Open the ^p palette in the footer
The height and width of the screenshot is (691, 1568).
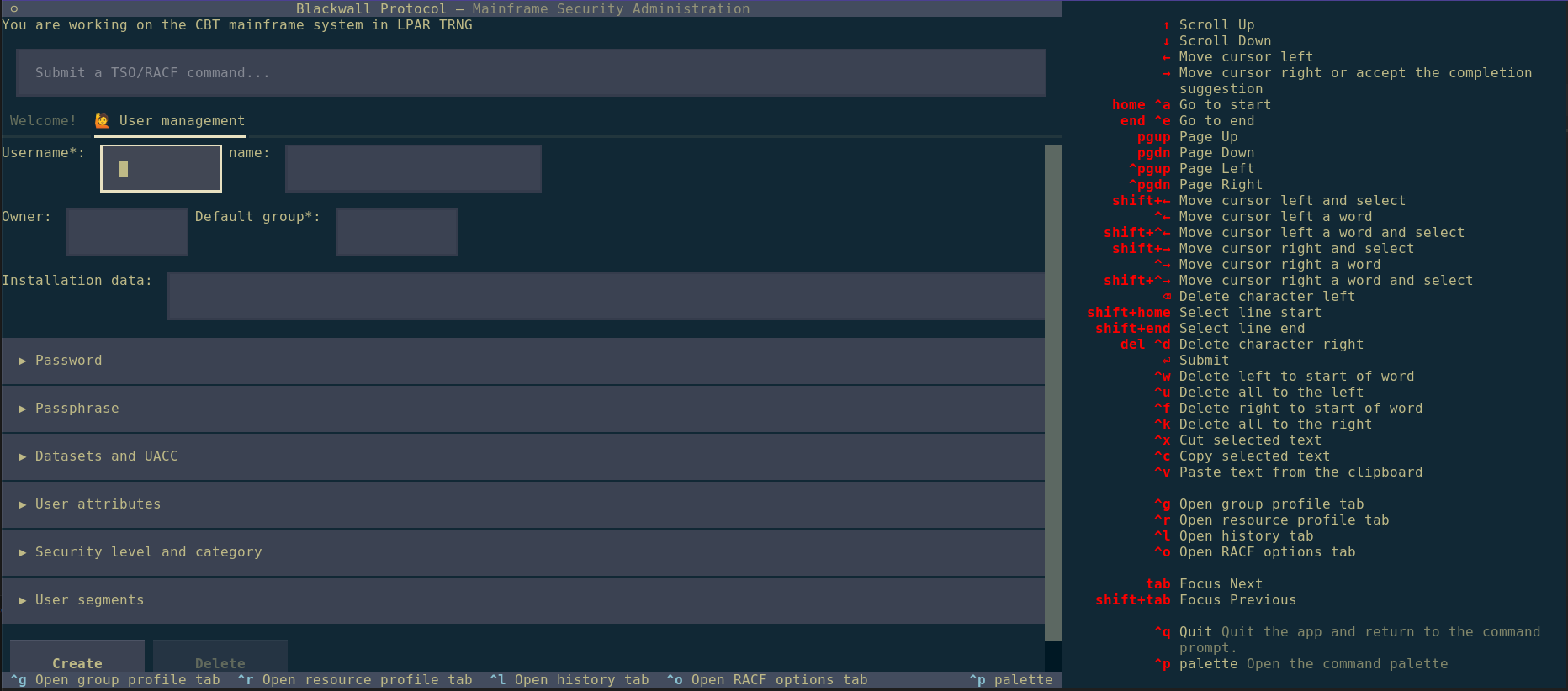(1011, 680)
